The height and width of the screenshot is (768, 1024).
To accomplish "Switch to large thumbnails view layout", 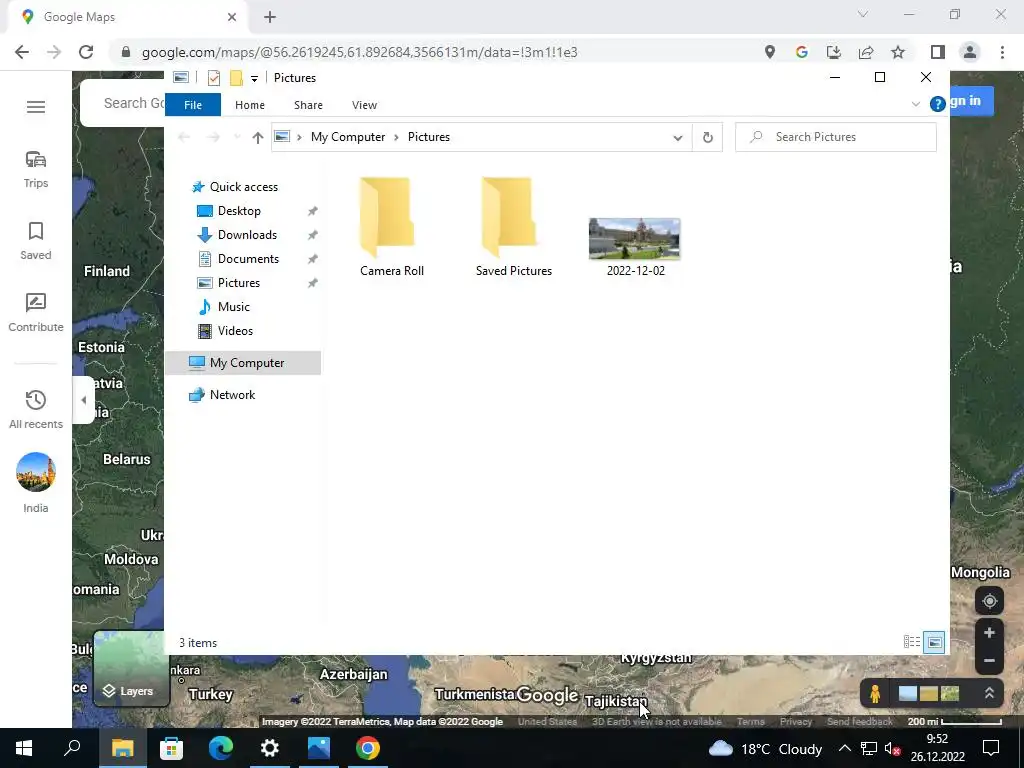I will 935,643.
